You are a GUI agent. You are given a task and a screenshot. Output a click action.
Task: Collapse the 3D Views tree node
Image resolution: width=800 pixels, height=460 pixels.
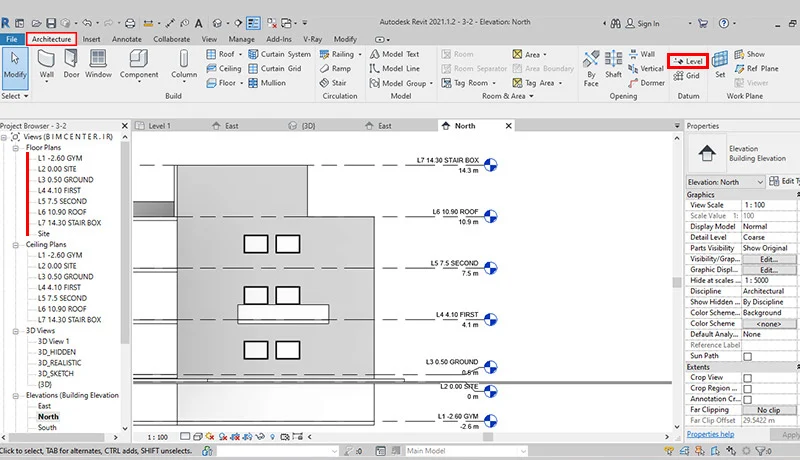click(x=16, y=331)
